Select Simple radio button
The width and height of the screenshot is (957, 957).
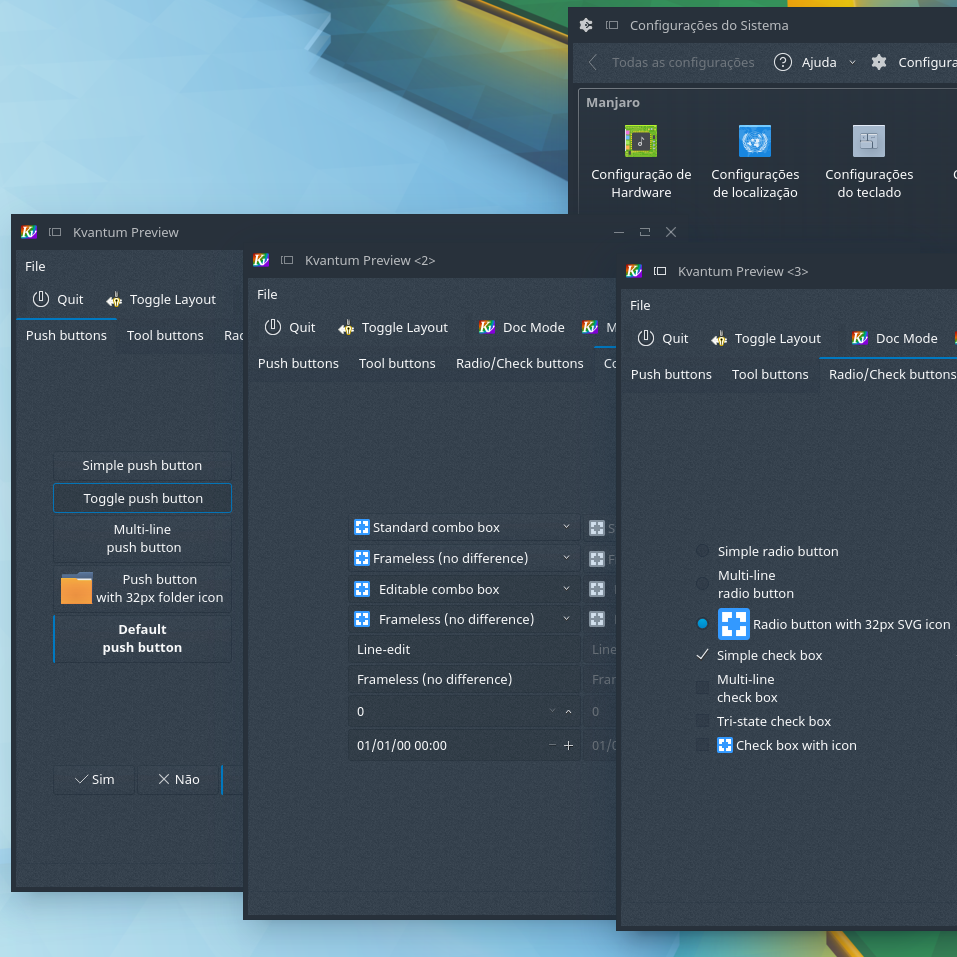pyautogui.click(x=702, y=551)
